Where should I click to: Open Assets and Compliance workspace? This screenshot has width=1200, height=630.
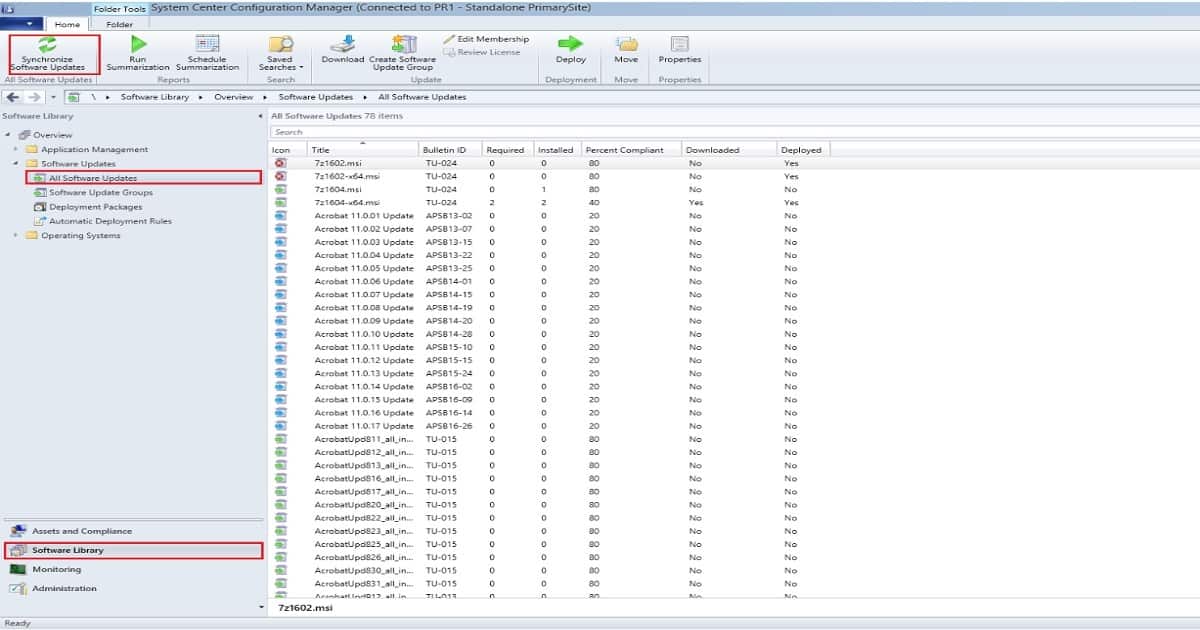[133, 531]
